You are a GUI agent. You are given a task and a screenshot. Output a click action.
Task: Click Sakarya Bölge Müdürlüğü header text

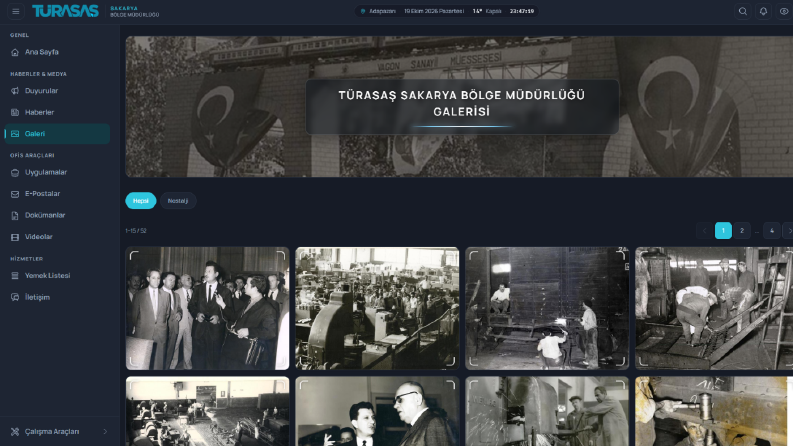[x=135, y=12]
